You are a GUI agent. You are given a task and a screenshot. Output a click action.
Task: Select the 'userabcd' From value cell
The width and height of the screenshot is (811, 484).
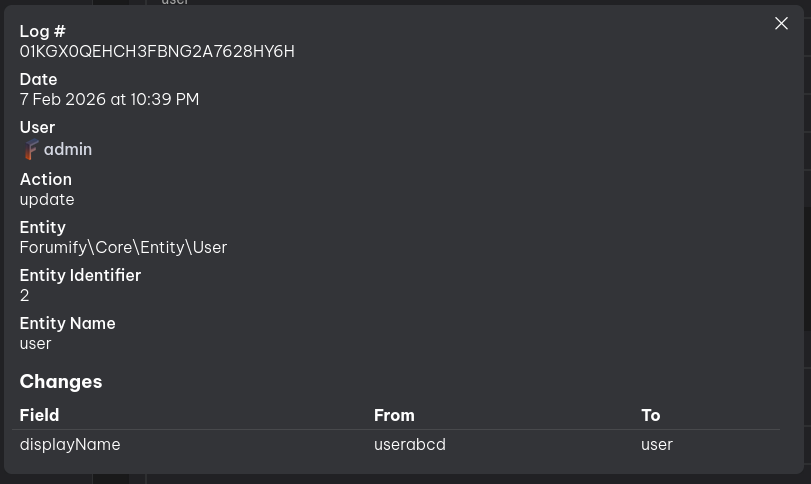click(410, 445)
